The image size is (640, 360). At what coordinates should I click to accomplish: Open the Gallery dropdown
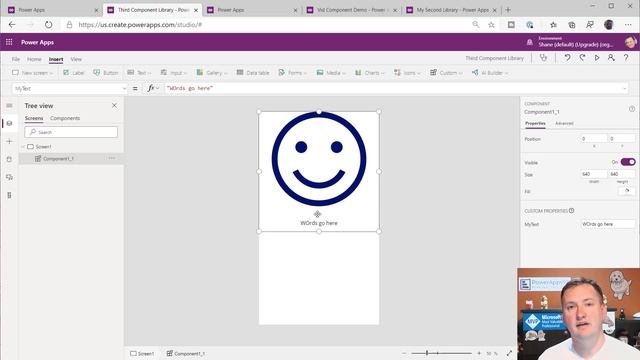click(x=211, y=73)
